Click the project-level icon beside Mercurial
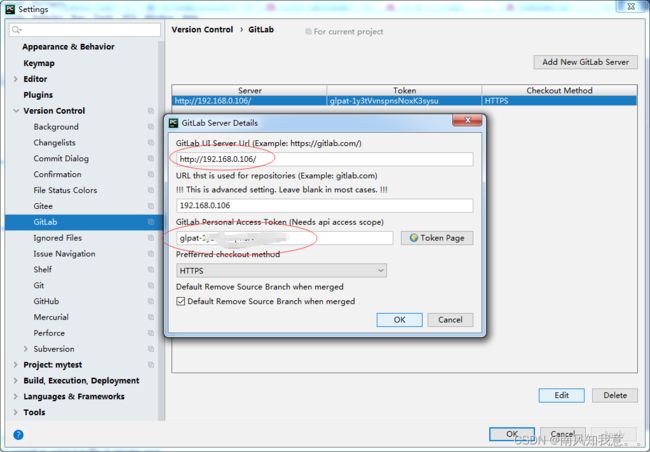The height and width of the screenshot is (452, 650). tap(151, 317)
